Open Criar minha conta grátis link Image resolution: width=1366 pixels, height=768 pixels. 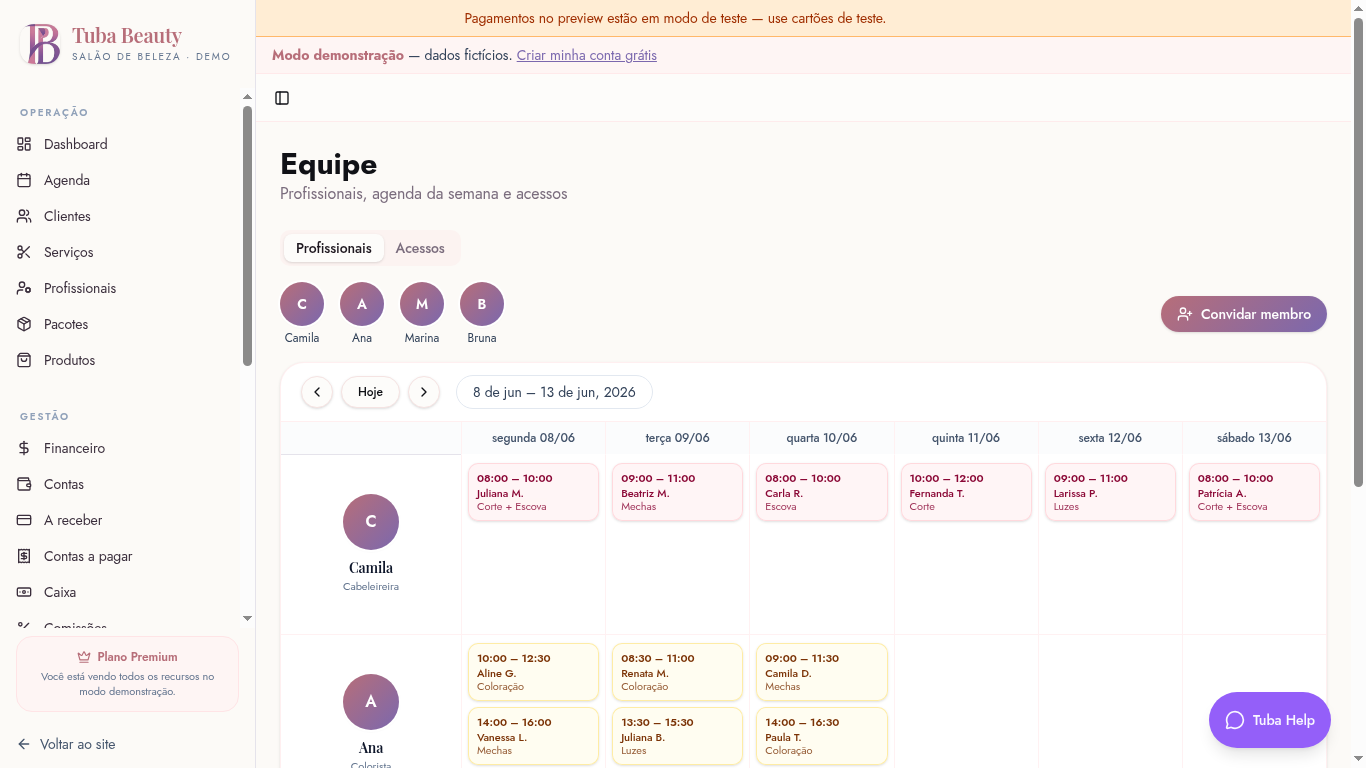point(587,55)
